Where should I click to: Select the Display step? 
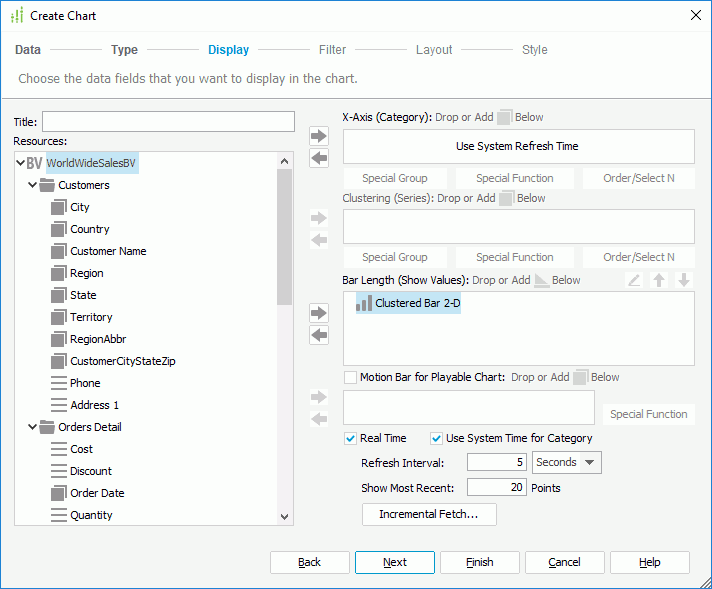coord(228,49)
